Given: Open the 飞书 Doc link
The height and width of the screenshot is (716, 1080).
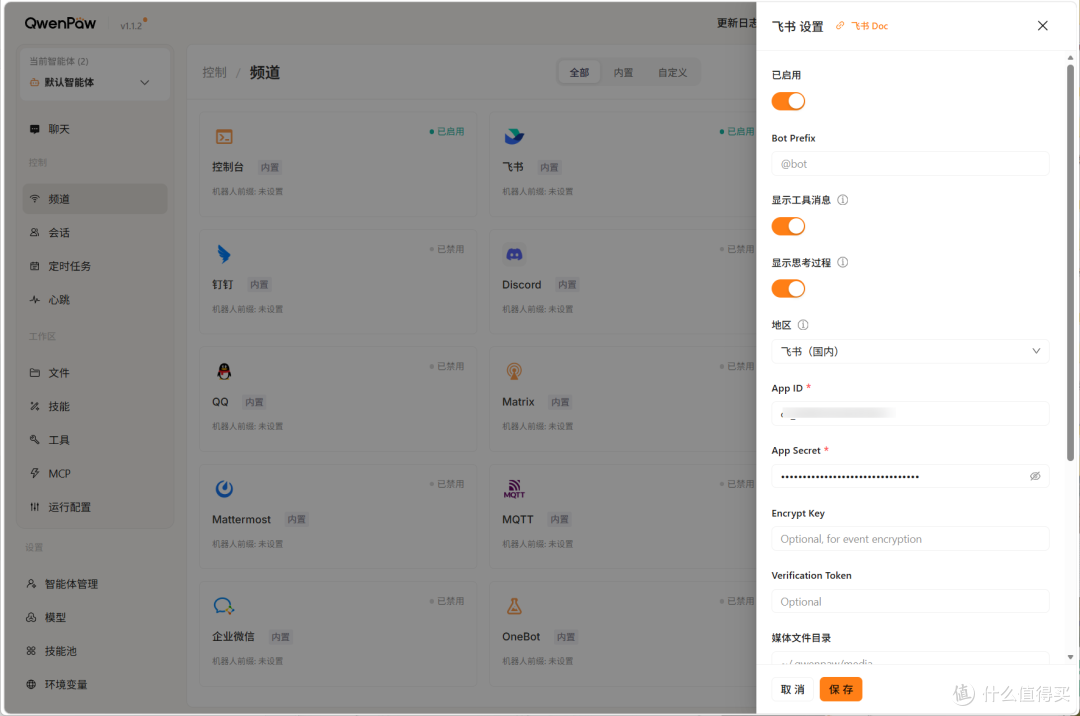Looking at the screenshot, I should click(862, 26).
